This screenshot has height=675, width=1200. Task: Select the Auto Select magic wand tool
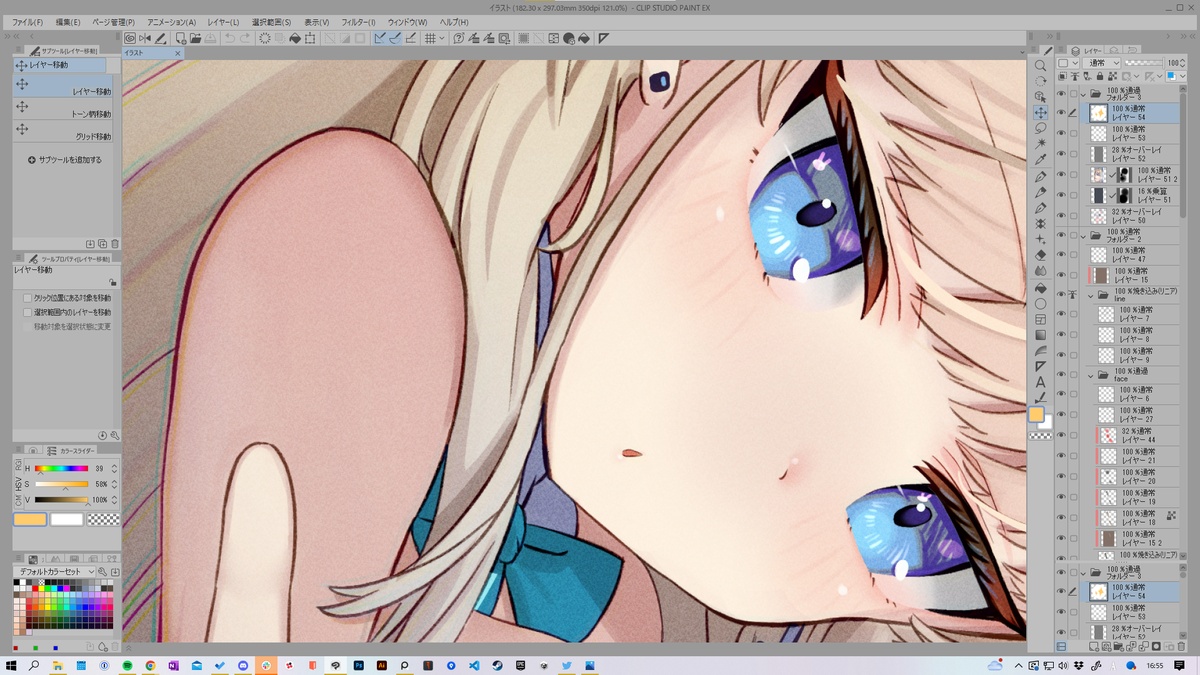point(1041,144)
